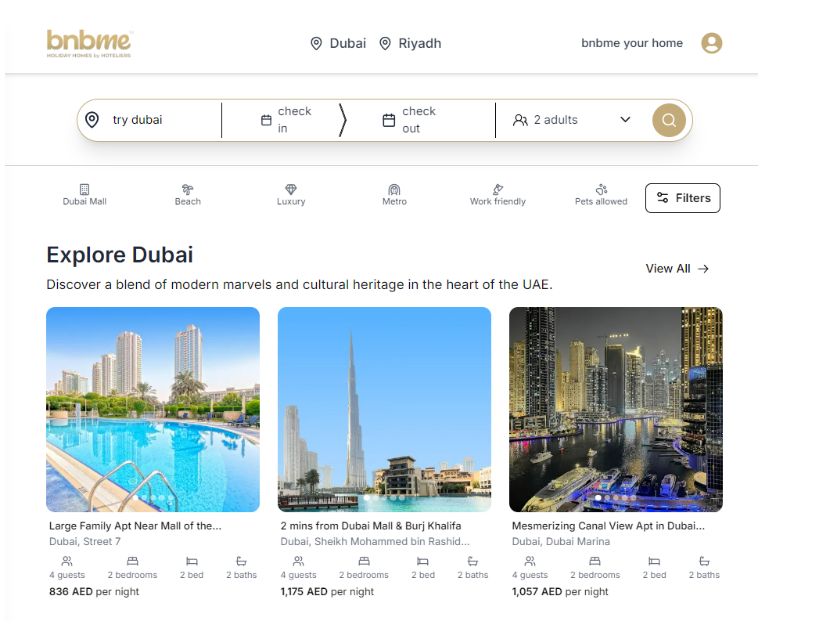Switch to Dubai location in header
817x638 pixels.
[338, 43]
